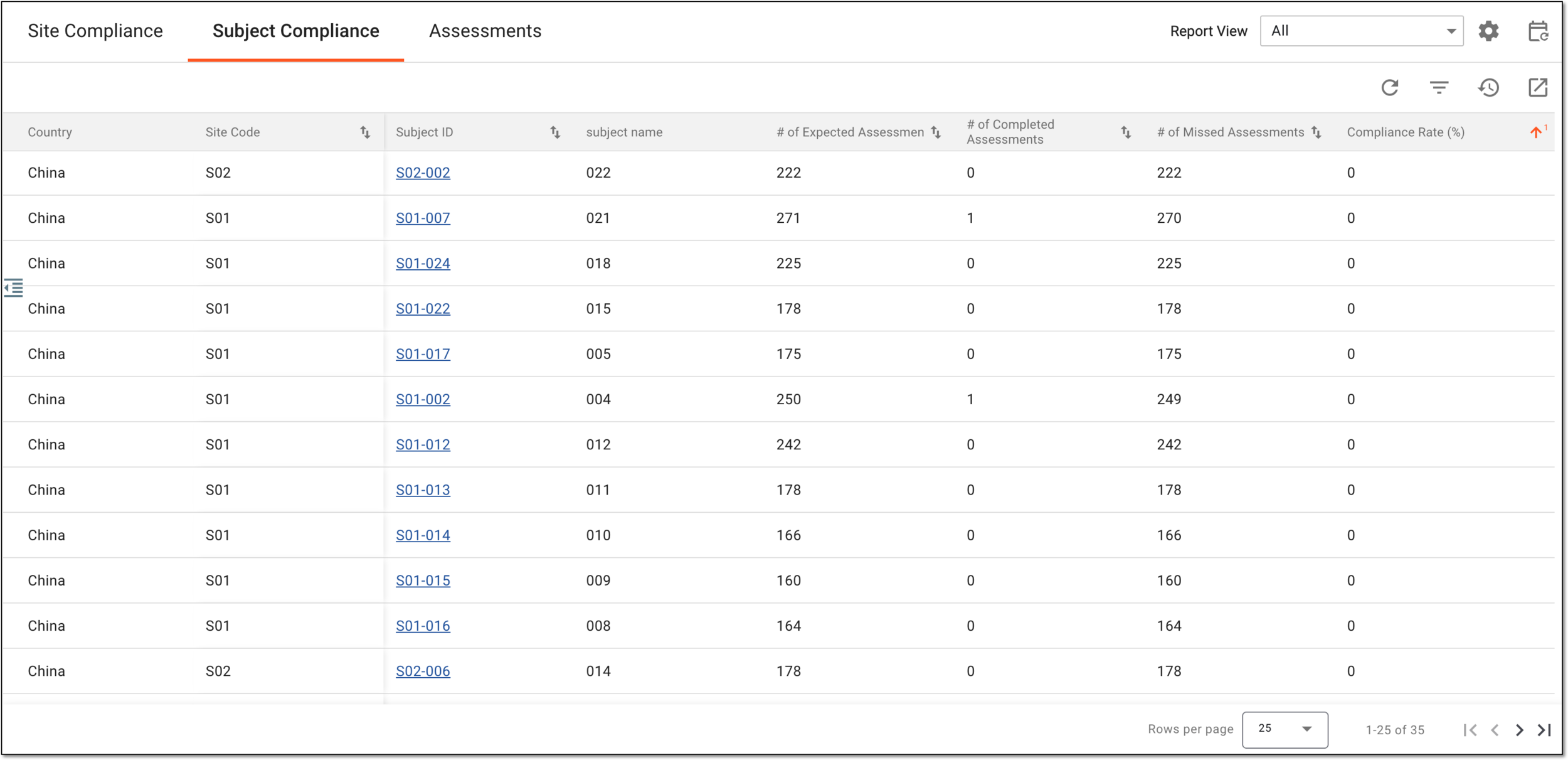Open subject link S01-022
This screenshot has width=1568, height=760.
(x=423, y=309)
